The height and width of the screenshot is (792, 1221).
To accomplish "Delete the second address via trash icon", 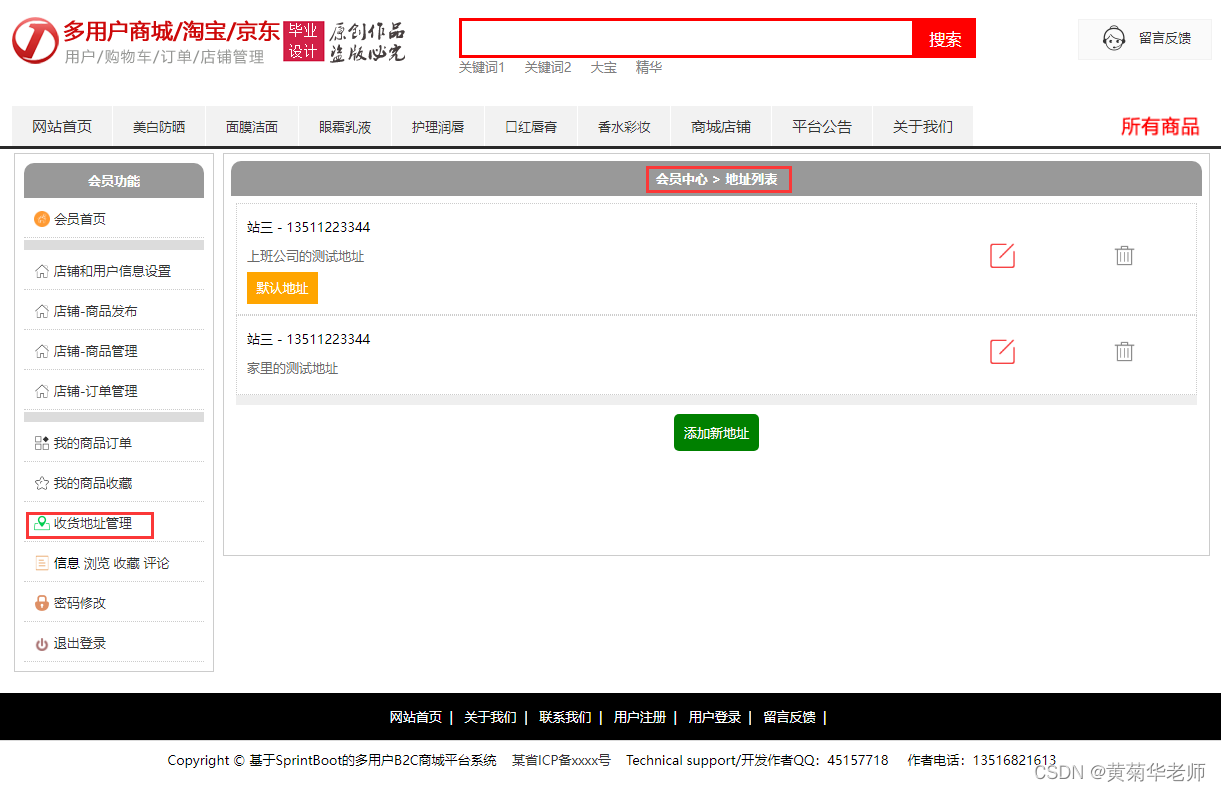I will tap(1124, 351).
